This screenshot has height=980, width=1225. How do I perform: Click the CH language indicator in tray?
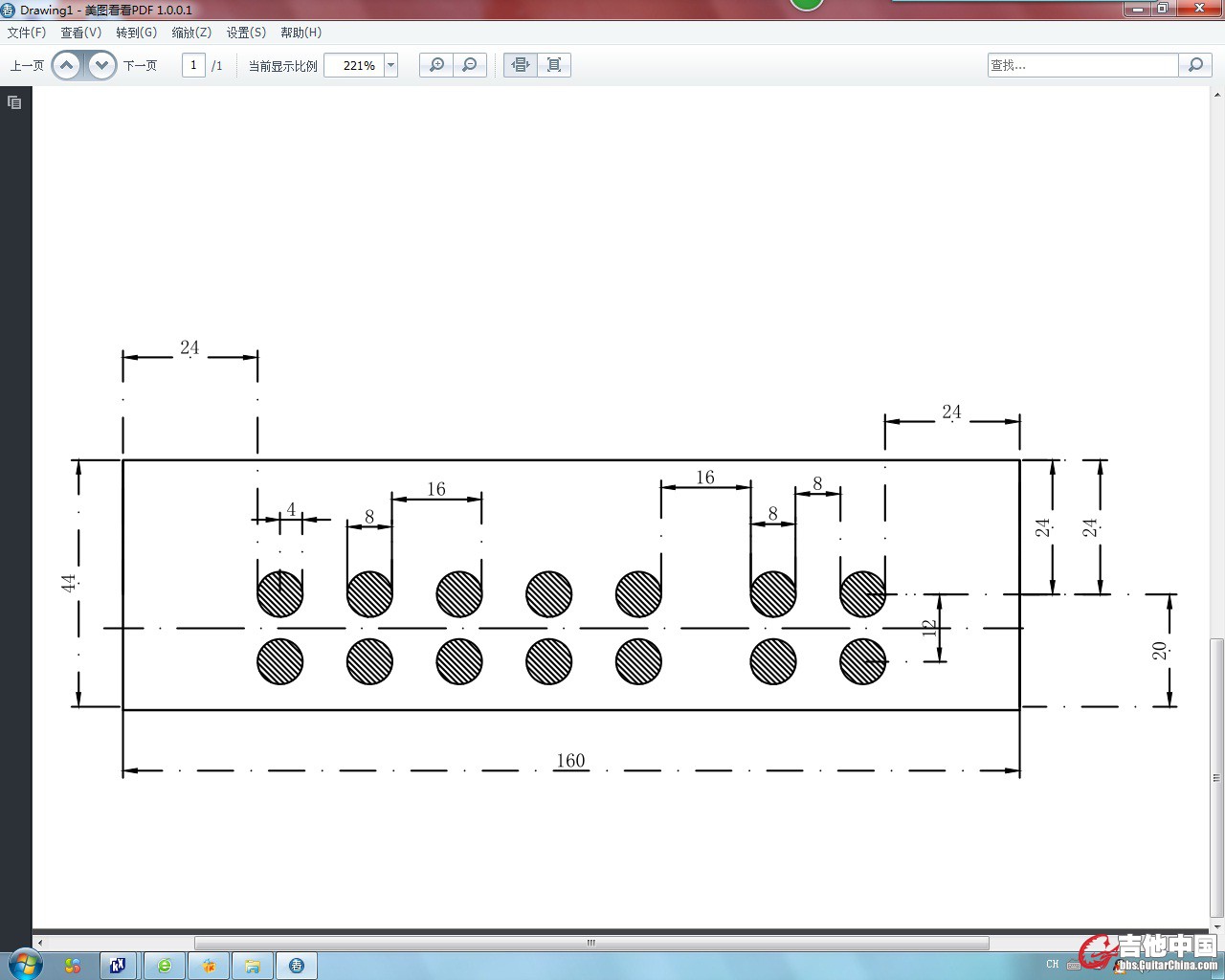(1053, 964)
